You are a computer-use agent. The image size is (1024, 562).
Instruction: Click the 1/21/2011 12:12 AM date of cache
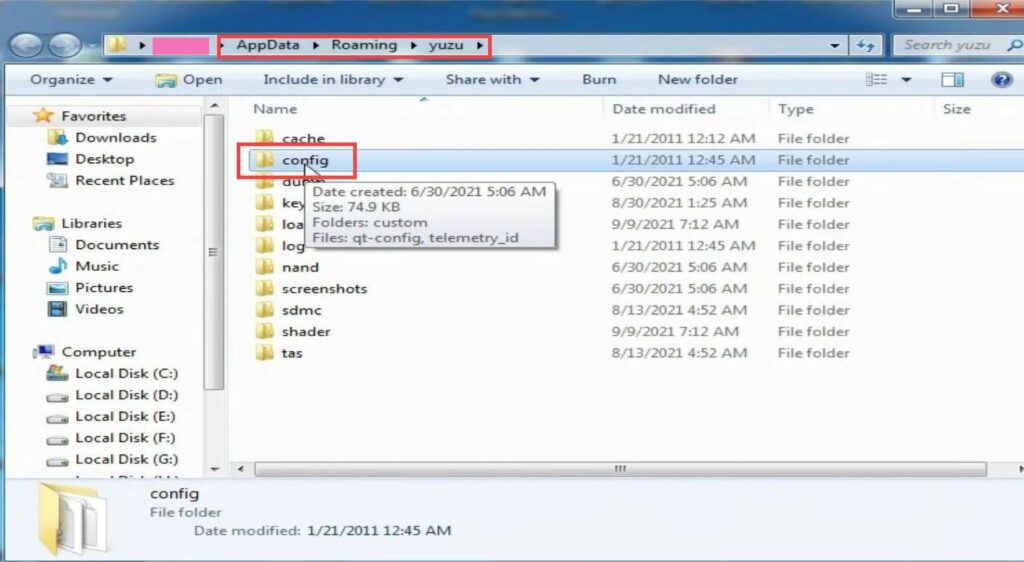[683, 138]
